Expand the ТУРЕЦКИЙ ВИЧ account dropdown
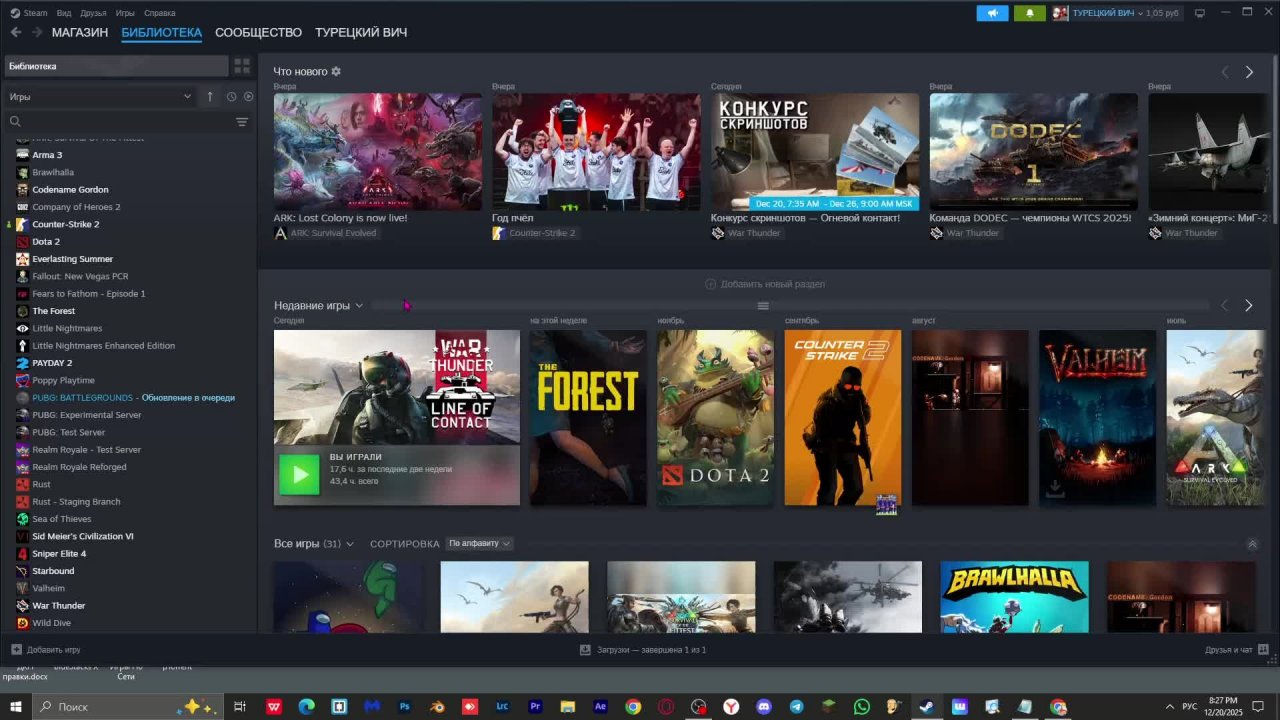The image size is (1280, 720). tap(1138, 13)
